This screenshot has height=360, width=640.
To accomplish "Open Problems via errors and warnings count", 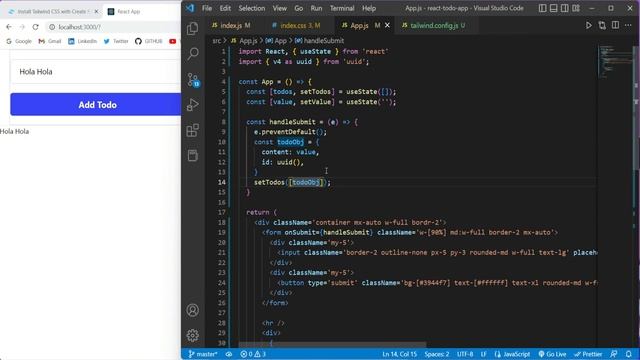I will click(253, 354).
